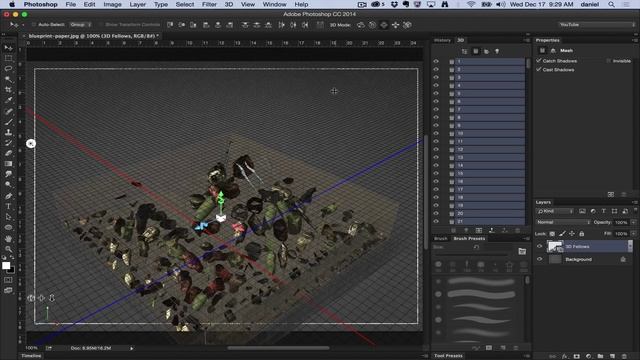Select the Eraser tool
The image size is (640, 360).
tap(8, 153)
